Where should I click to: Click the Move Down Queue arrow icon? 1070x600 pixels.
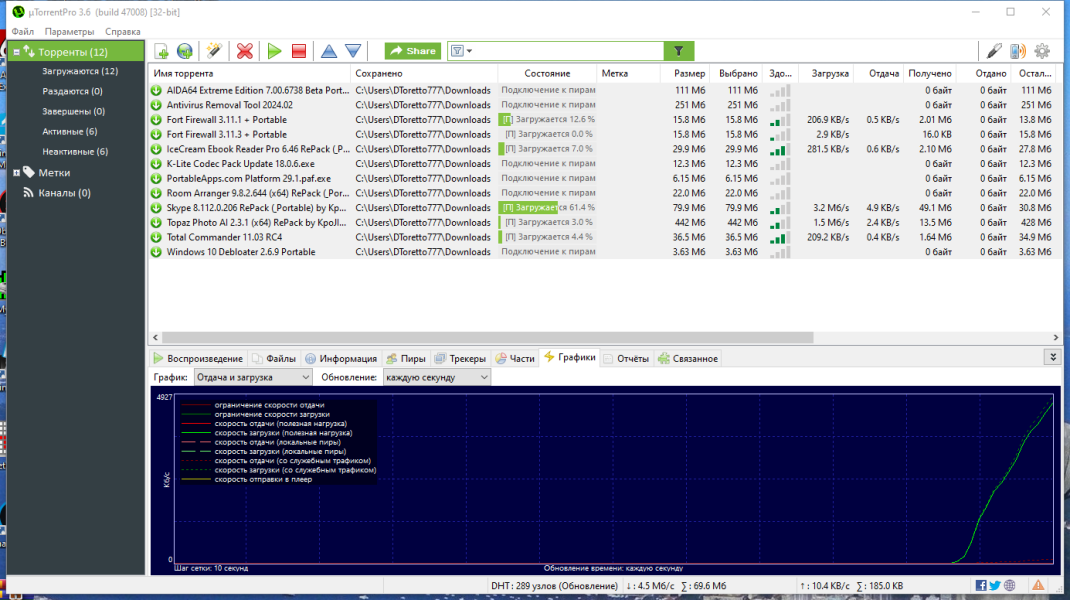(x=353, y=51)
